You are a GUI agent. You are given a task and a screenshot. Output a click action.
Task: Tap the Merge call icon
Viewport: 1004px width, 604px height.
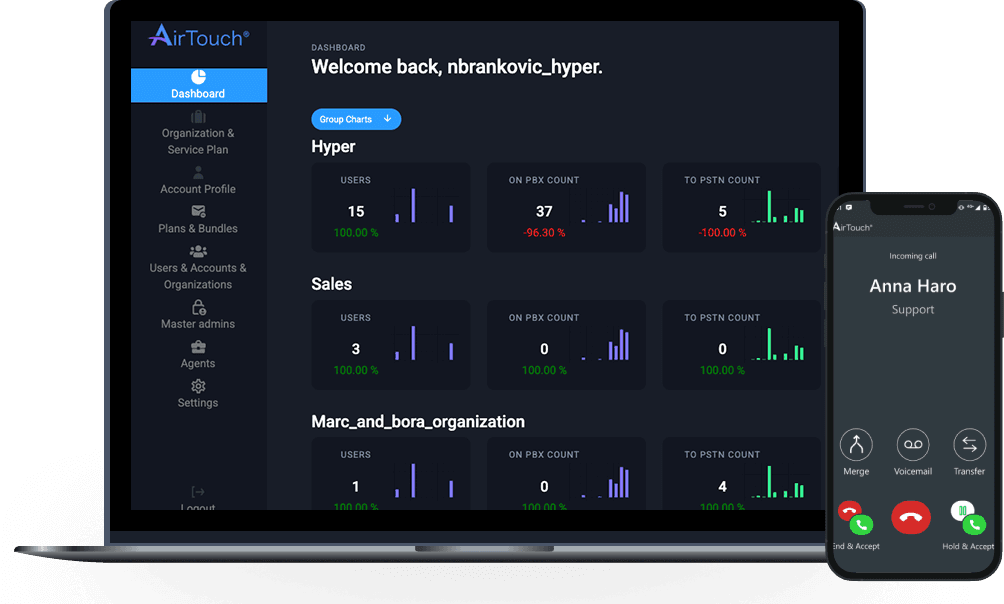[856, 445]
